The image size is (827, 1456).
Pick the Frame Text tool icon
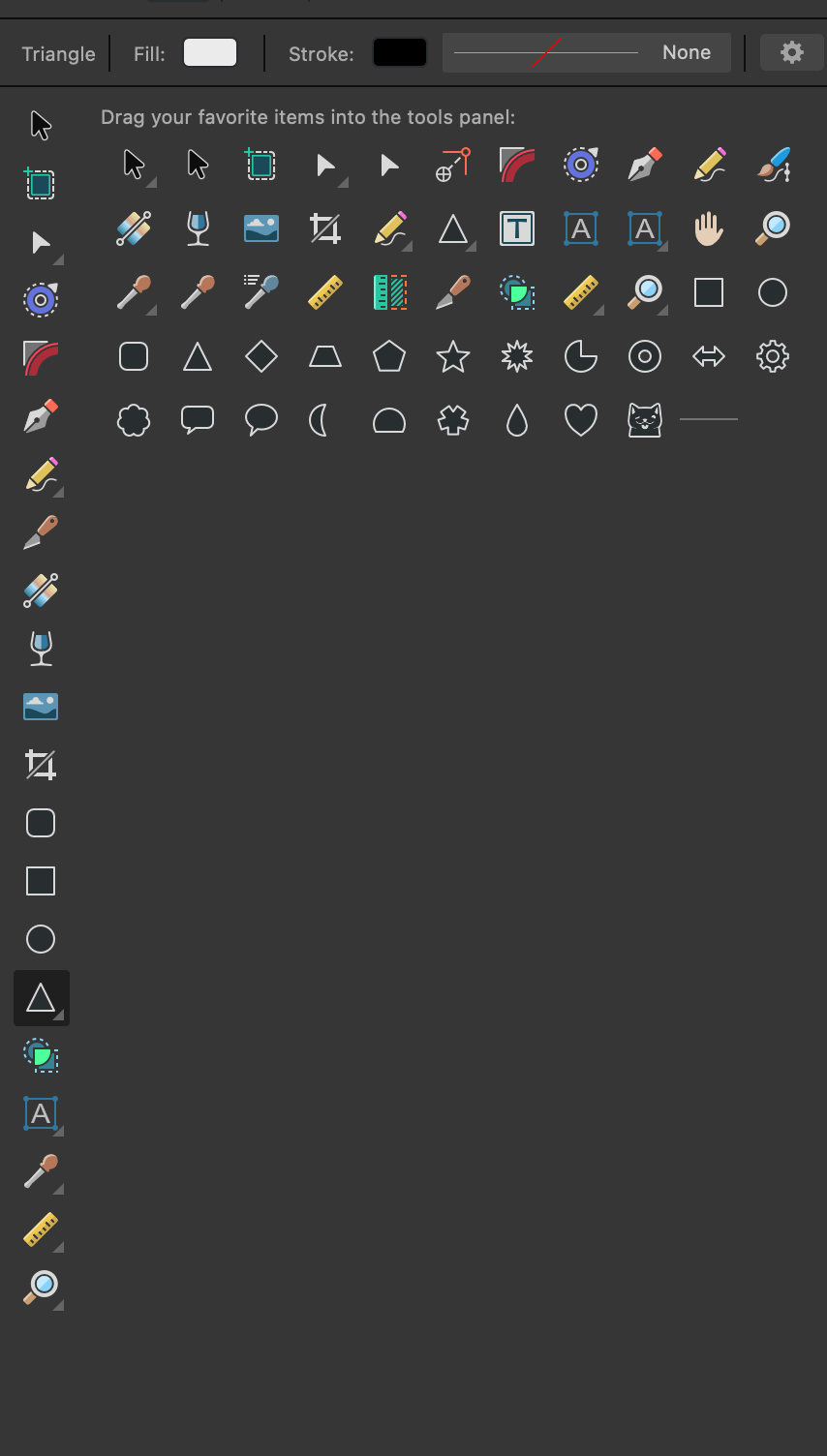click(x=517, y=228)
